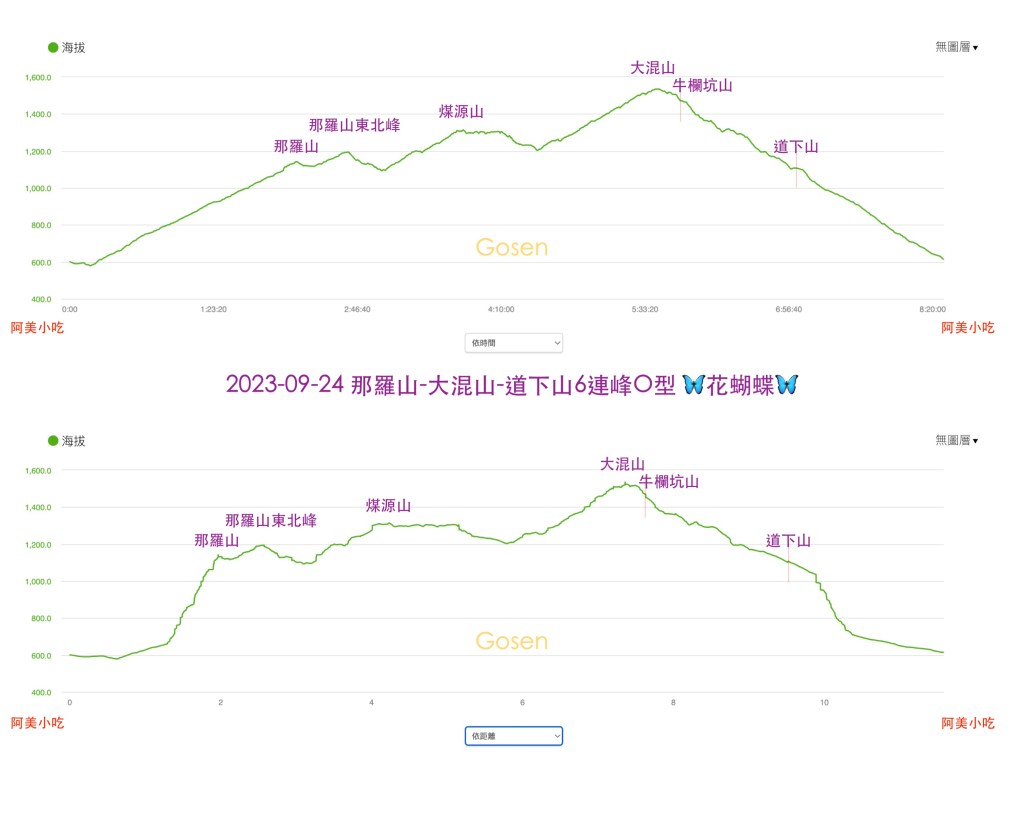
Task: Select the 大混山 peak label on distance chart
Action: (x=622, y=464)
